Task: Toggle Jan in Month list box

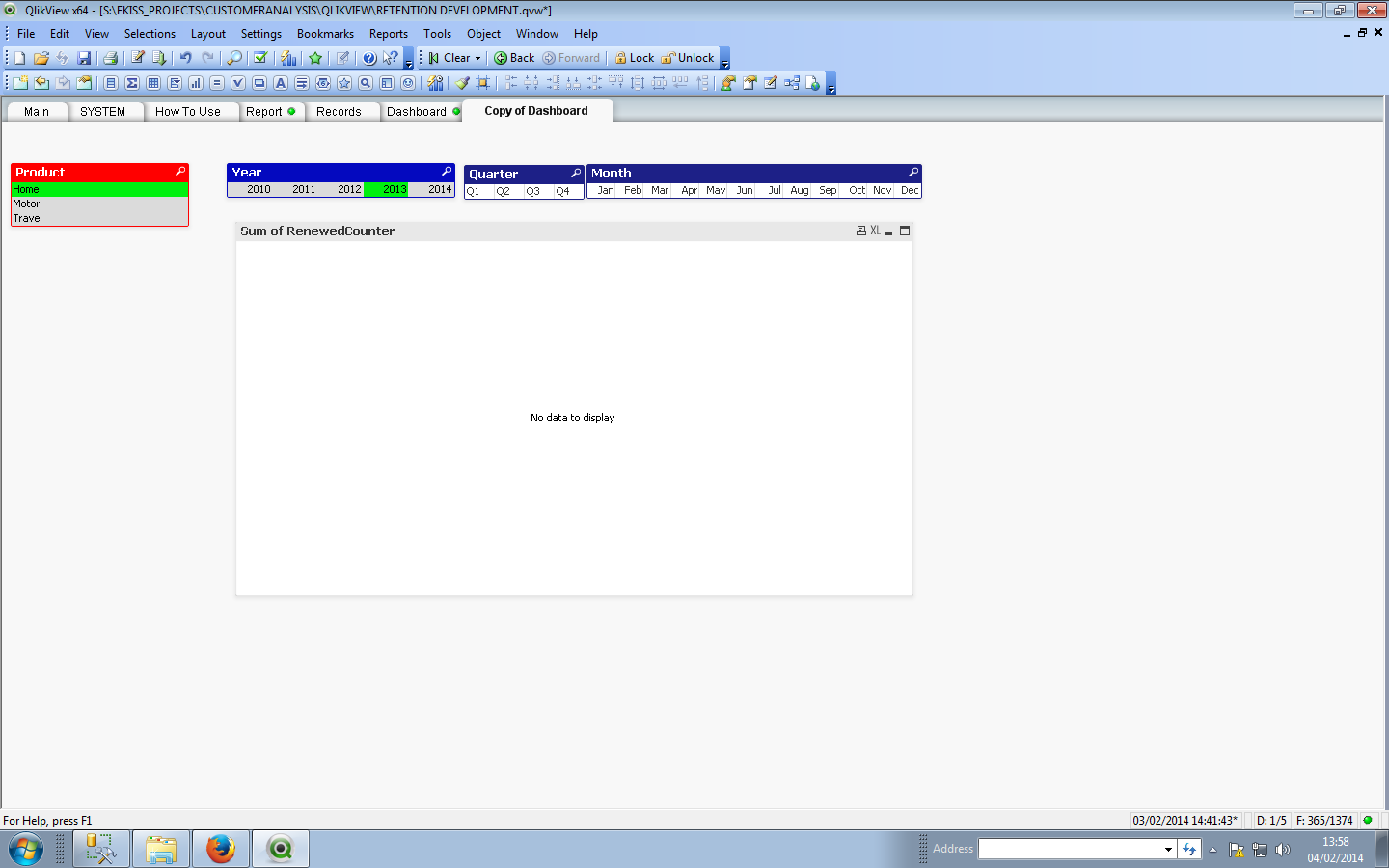Action: (x=603, y=190)
